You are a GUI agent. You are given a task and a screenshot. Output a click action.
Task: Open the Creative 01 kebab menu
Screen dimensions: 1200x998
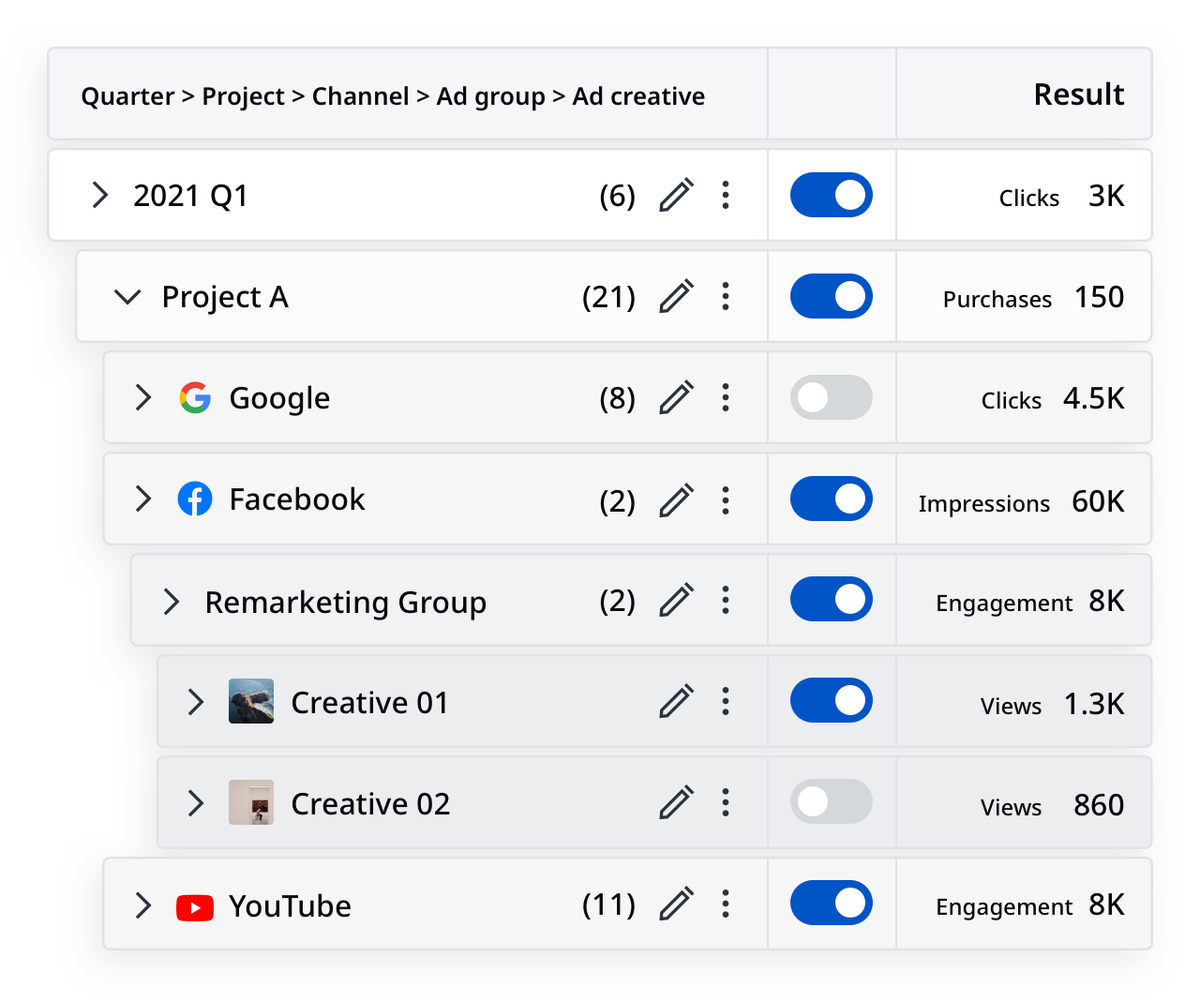726,702
